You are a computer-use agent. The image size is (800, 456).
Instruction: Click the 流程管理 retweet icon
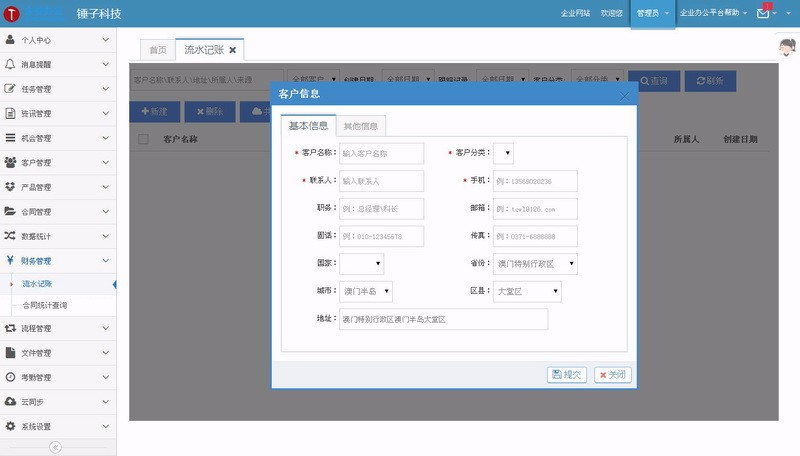click(10, 328)
